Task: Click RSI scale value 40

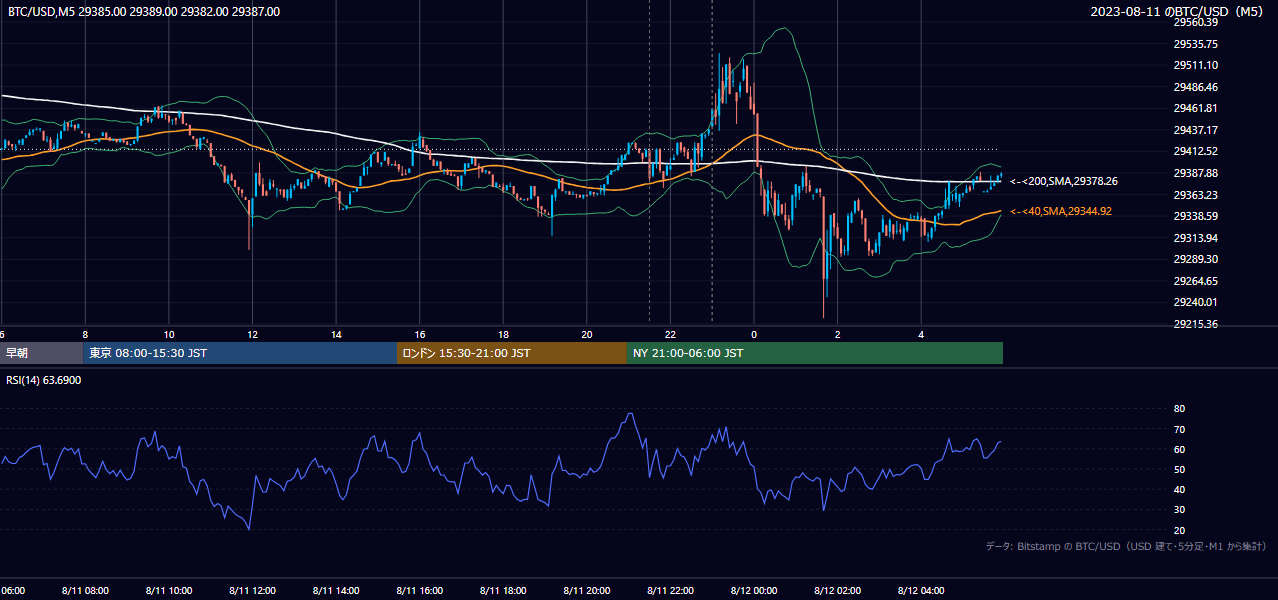Action: pyautogui.click(x=1179, y=489)
